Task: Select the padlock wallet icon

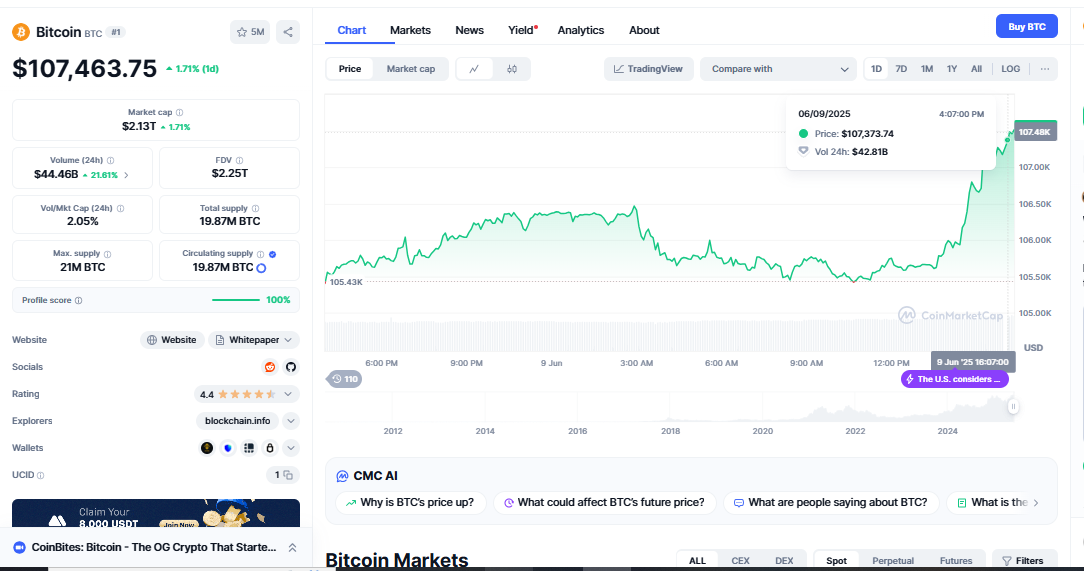Action: click(270, 448)
